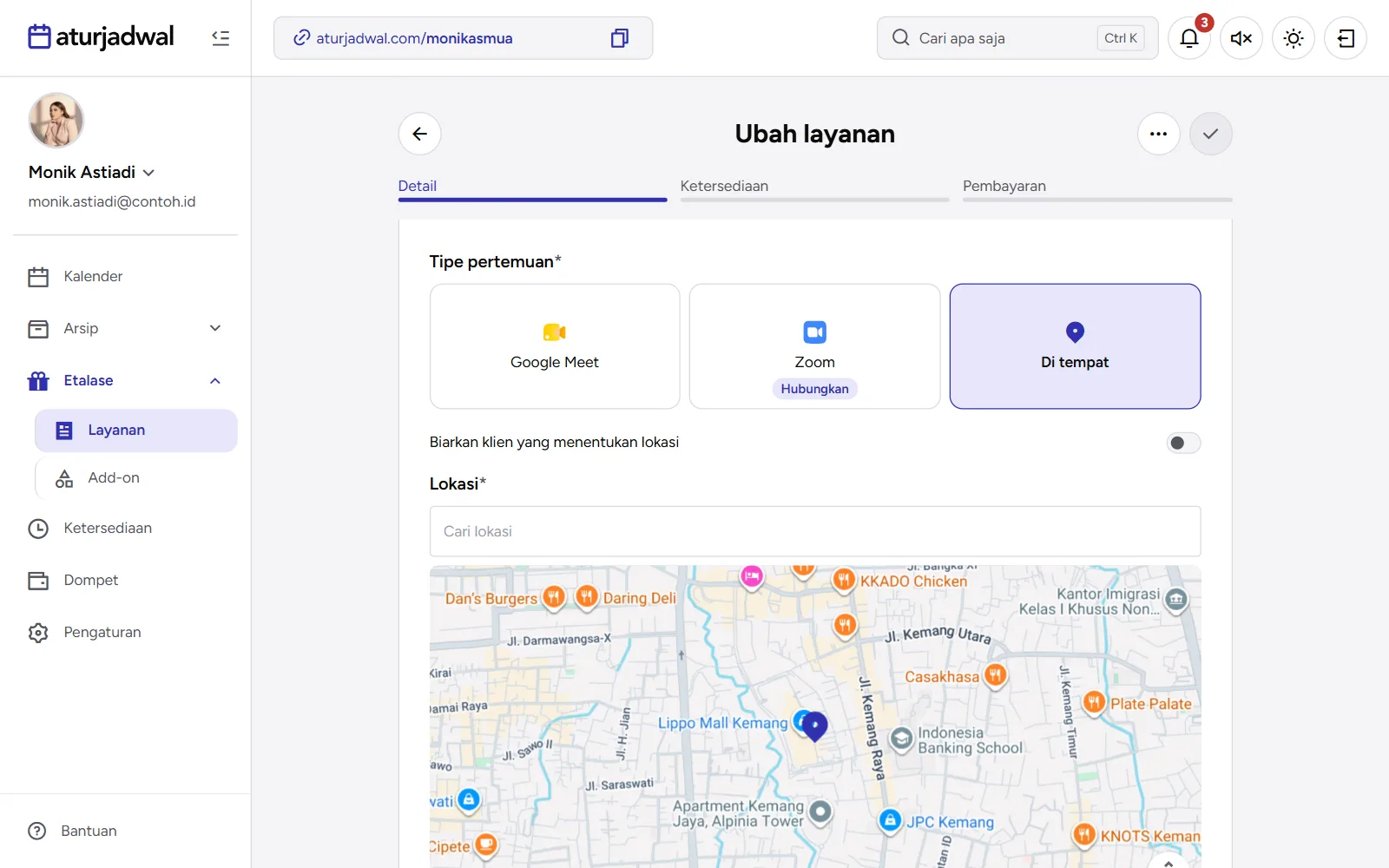Viewport: 1389px width, 868px height.
Task: Select Di tempat meeting type
Action: tap(1075, 346)
